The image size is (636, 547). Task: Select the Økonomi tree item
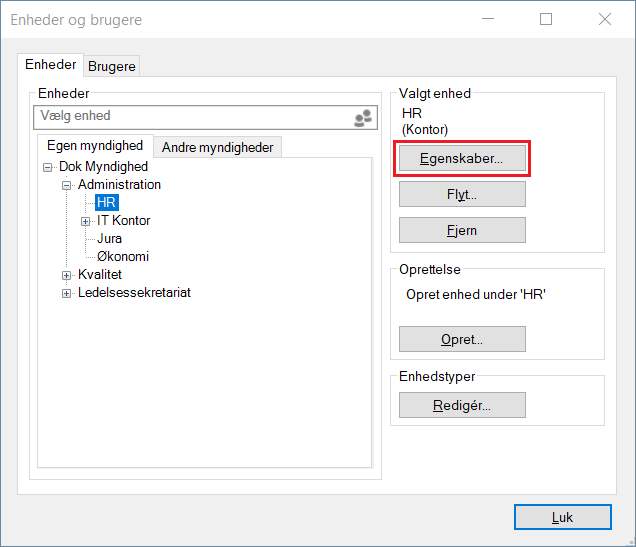click(123, 257)
